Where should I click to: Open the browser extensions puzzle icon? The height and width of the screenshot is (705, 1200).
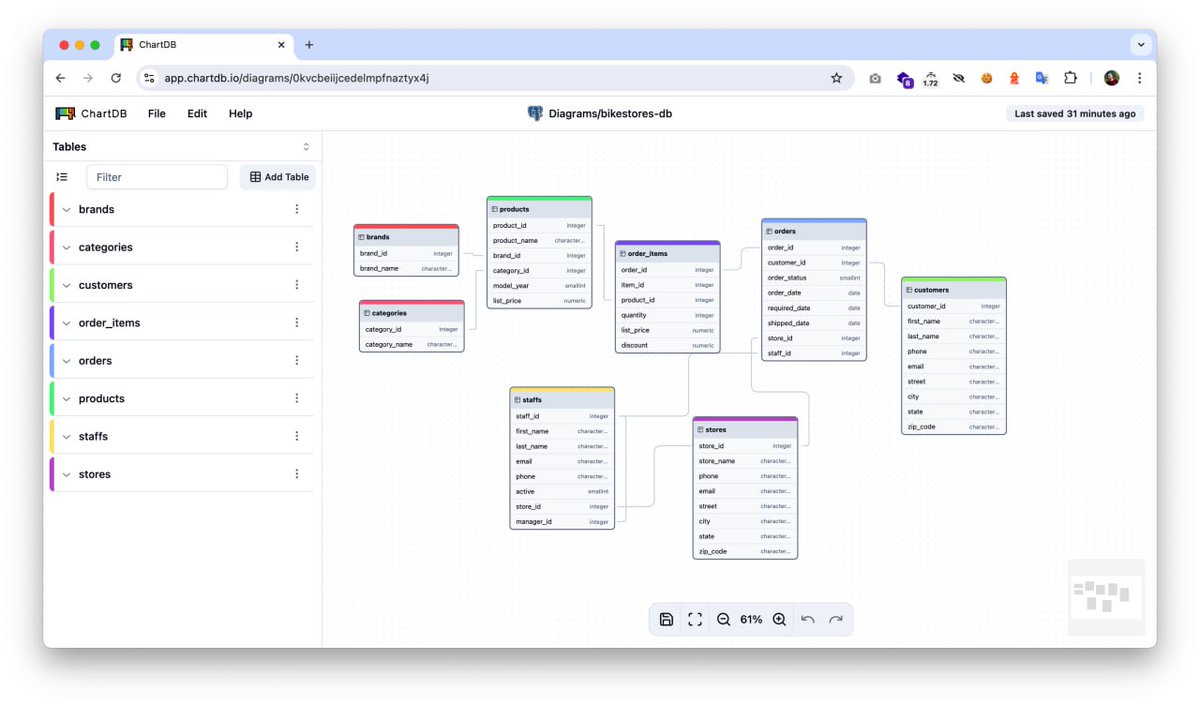coord(1070,78)
